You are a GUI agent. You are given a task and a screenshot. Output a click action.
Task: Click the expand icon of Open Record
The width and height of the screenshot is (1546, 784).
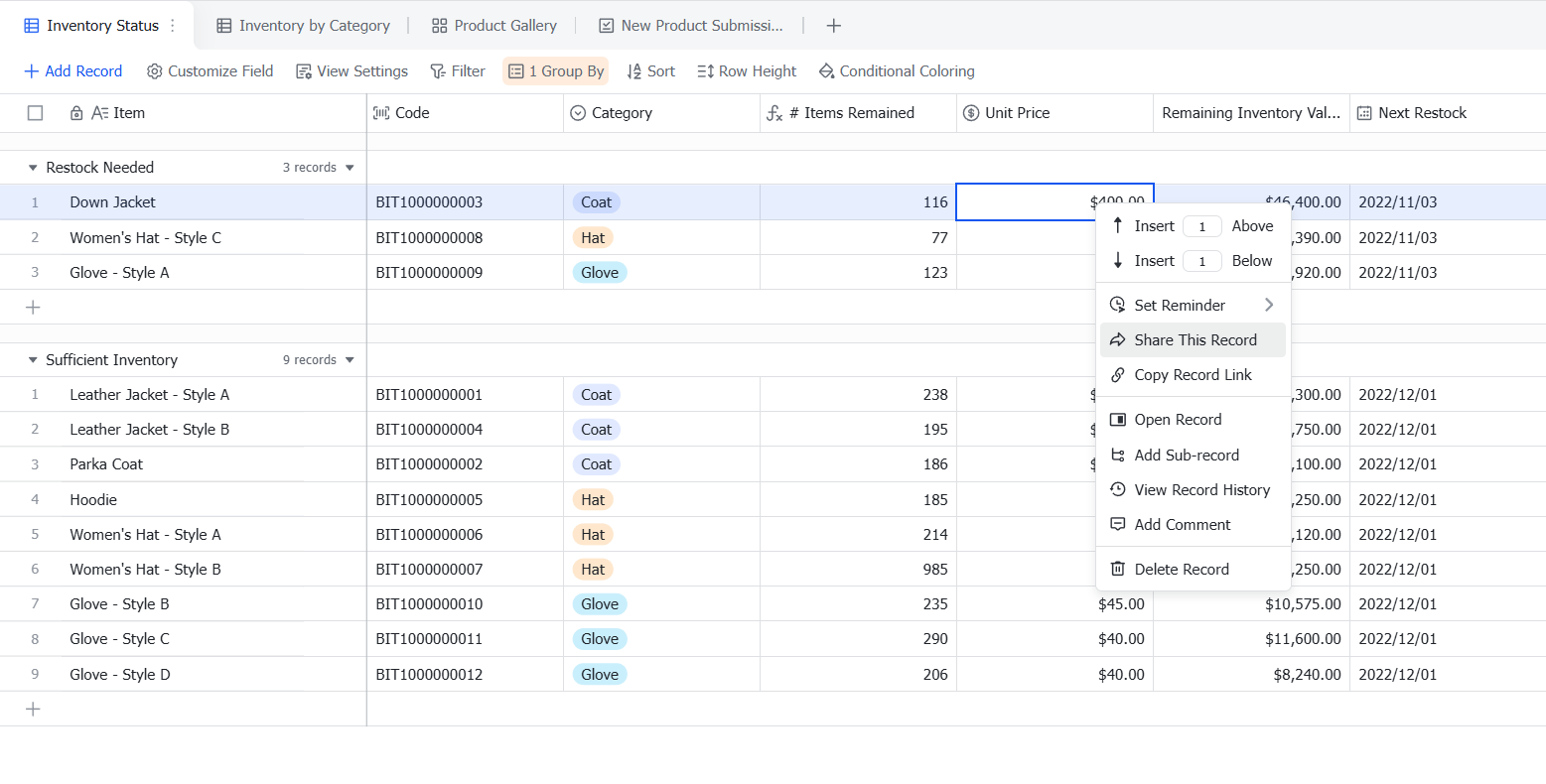pyautogui.click(x=1118, y=420)
